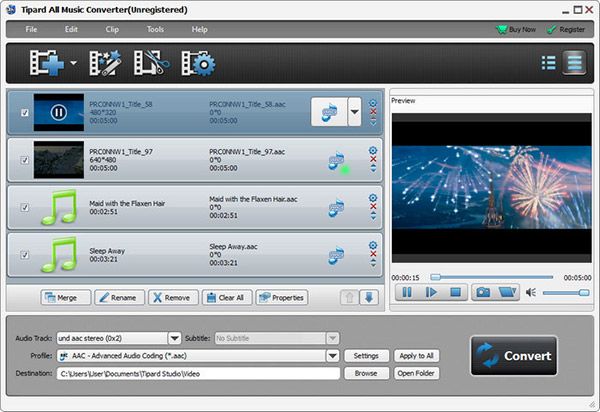The width and height of the screenshot is (600, 412).
Task: Remove PRC0NNW1_Title_58 with its red X
Action: 373,112
